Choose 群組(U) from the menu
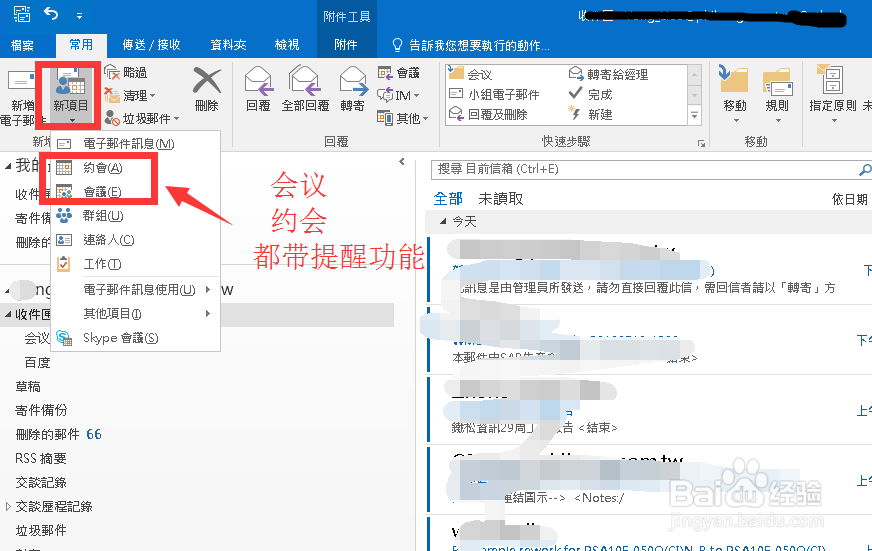872x551 pixels. [136, 216]
